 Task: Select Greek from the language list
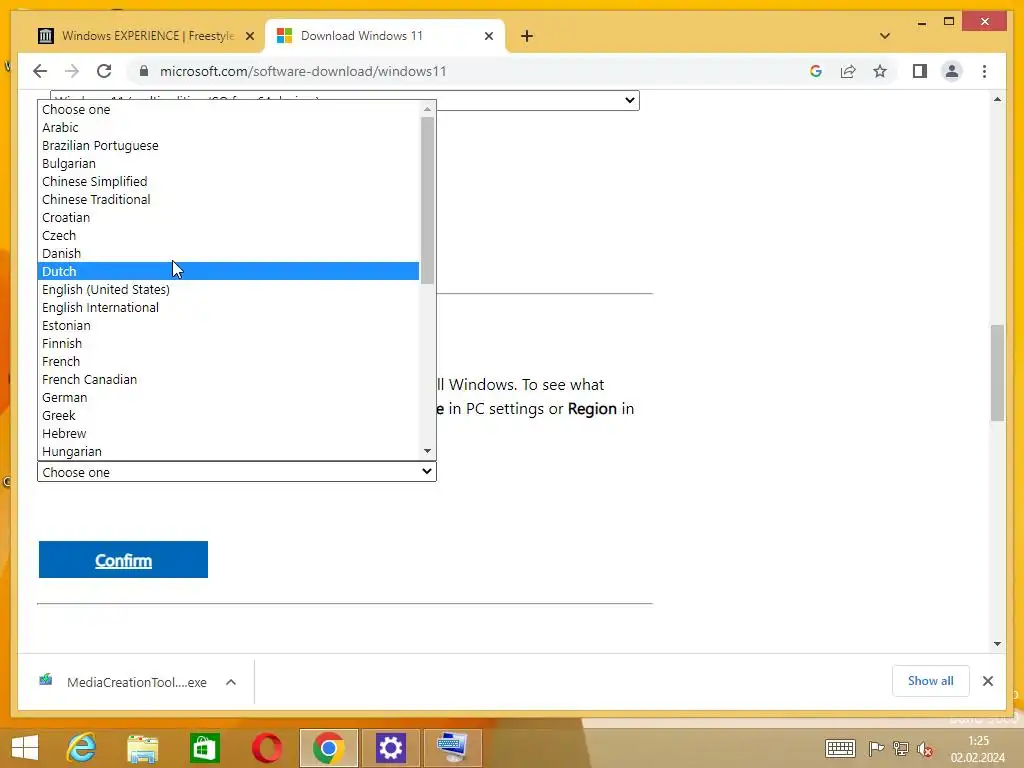(228, 415)
